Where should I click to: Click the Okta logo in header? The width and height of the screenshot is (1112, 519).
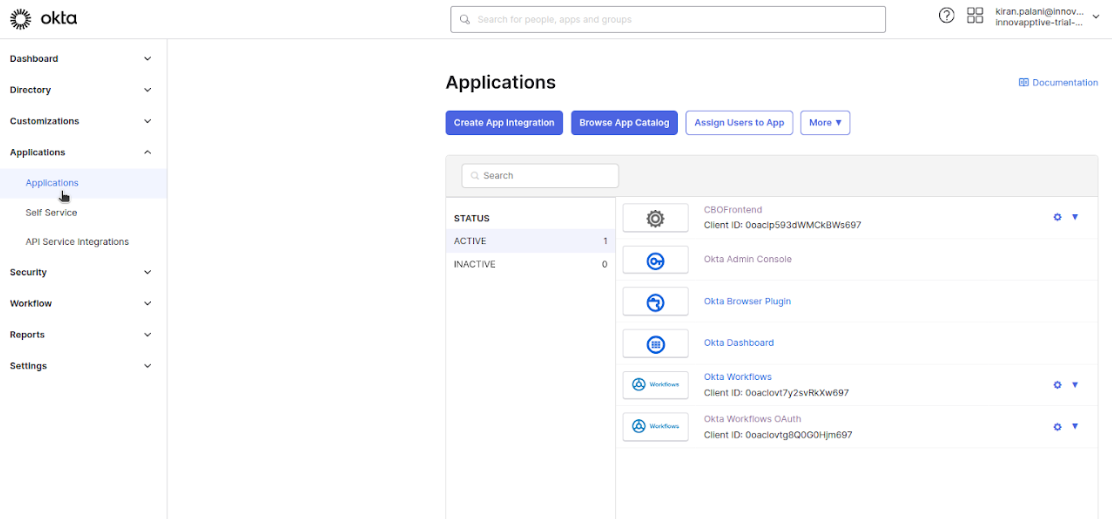pos(43,18)
